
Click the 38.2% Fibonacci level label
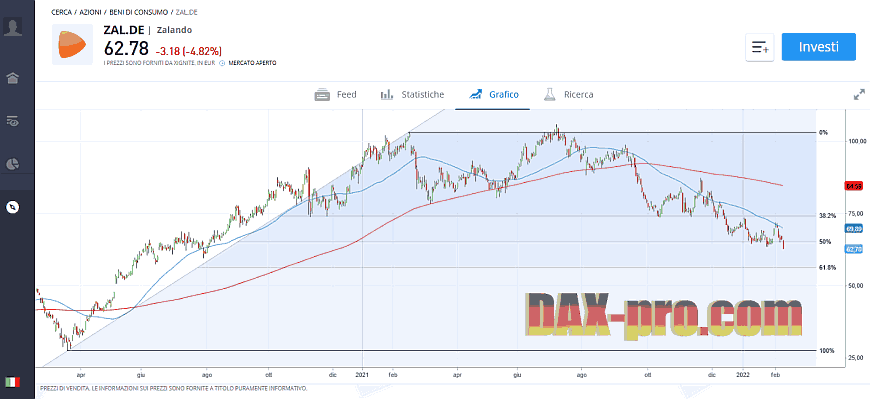[x=826, y=215]
